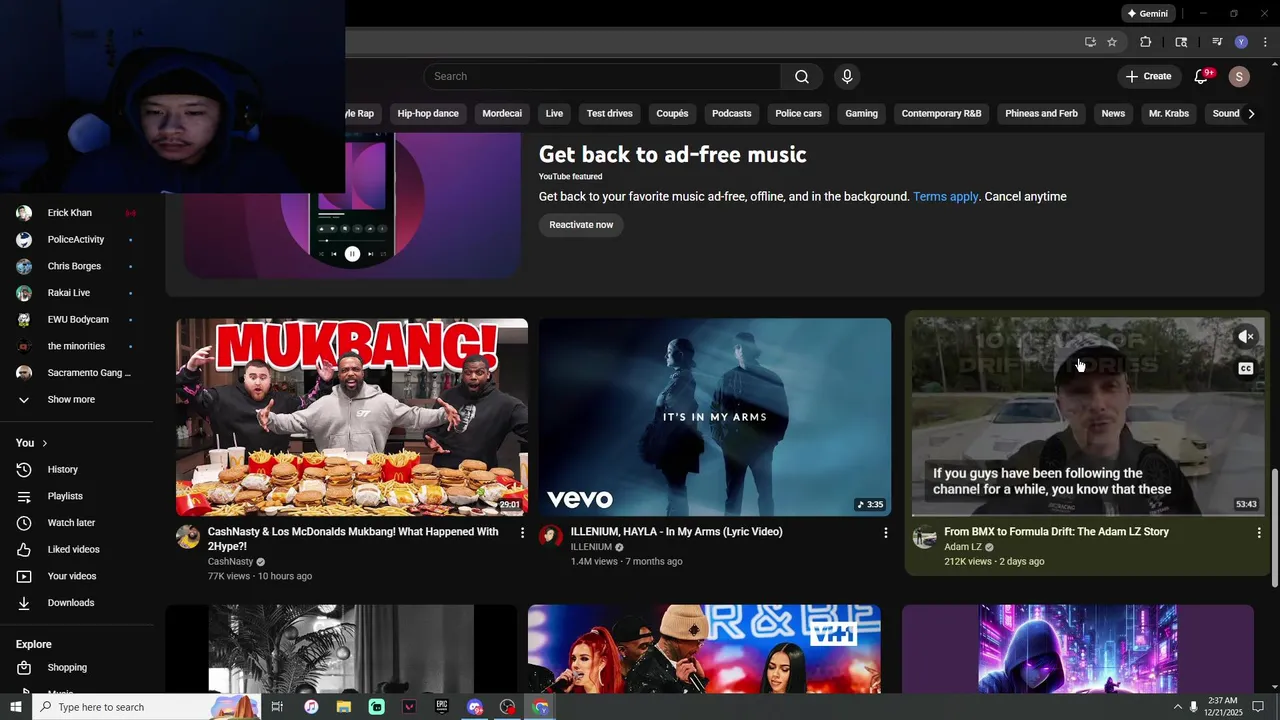Launch Epic Games from the taskbar
Image resolution: width=1280 pixels, height=720 pixels.
(x=442, y=707)
